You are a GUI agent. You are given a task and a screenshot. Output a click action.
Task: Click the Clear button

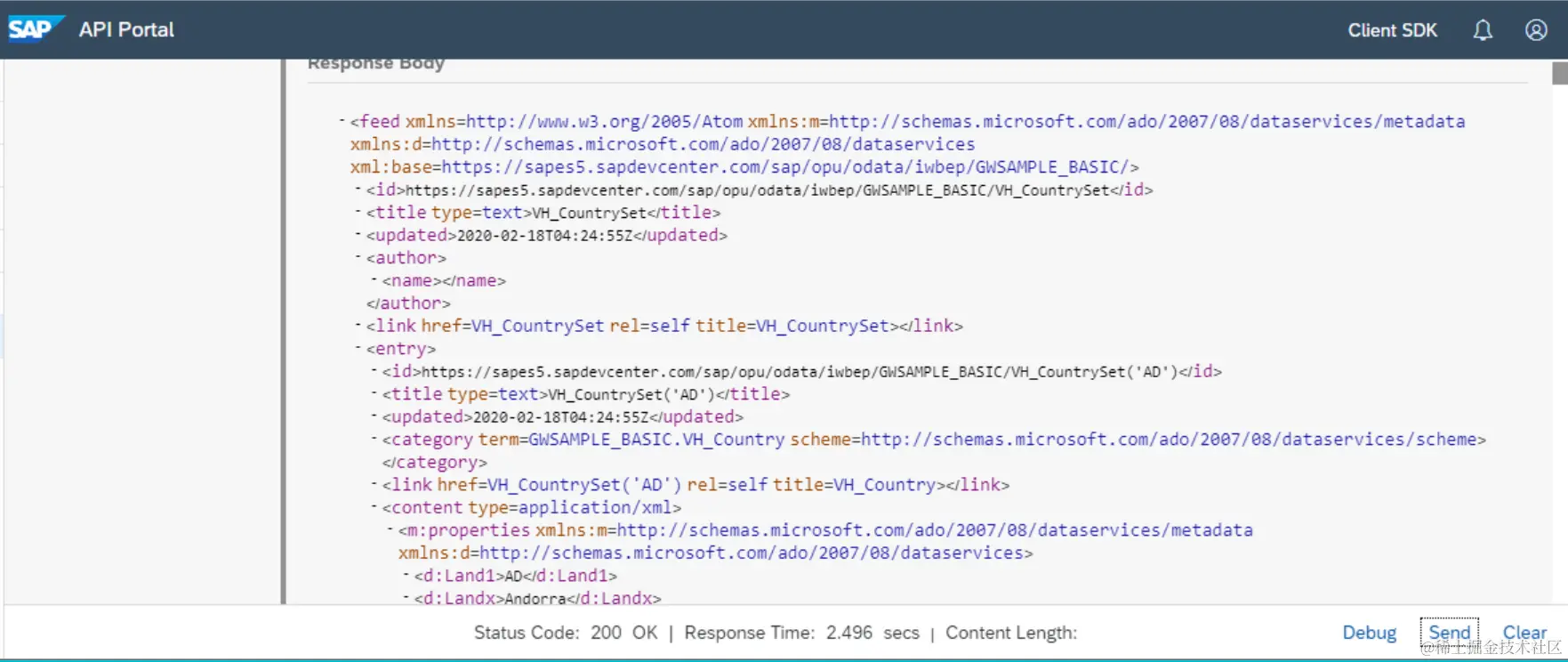(x=1524, y=633)
